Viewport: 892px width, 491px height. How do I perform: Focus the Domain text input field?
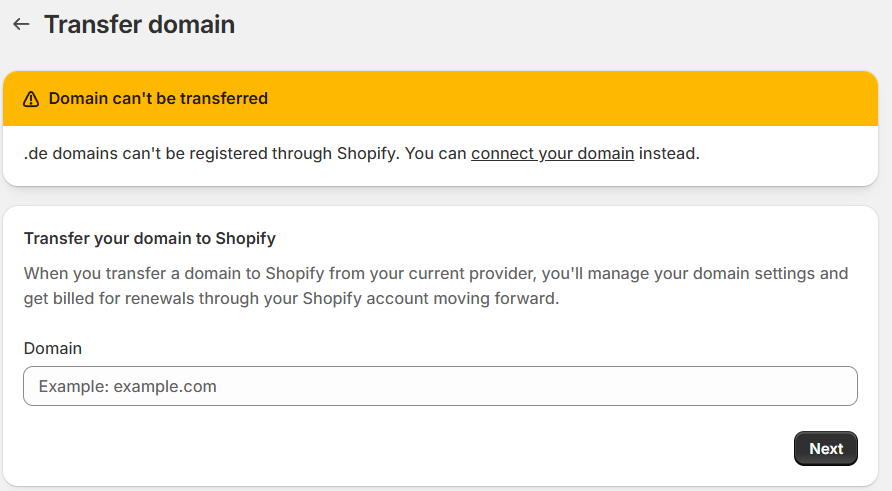[x=440, y=386]
